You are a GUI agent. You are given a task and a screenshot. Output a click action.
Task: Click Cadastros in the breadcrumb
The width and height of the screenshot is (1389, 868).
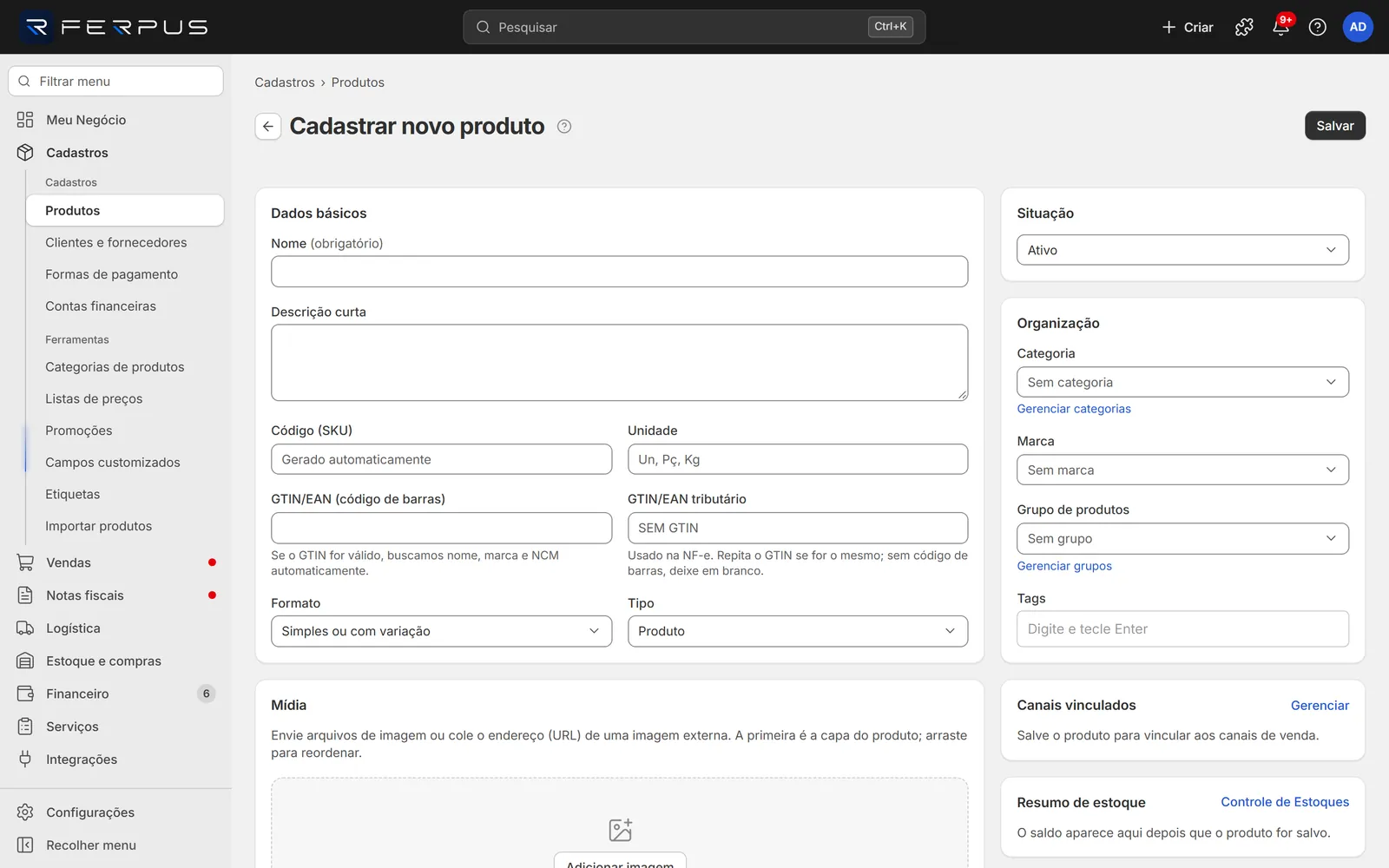coord(285,82)
